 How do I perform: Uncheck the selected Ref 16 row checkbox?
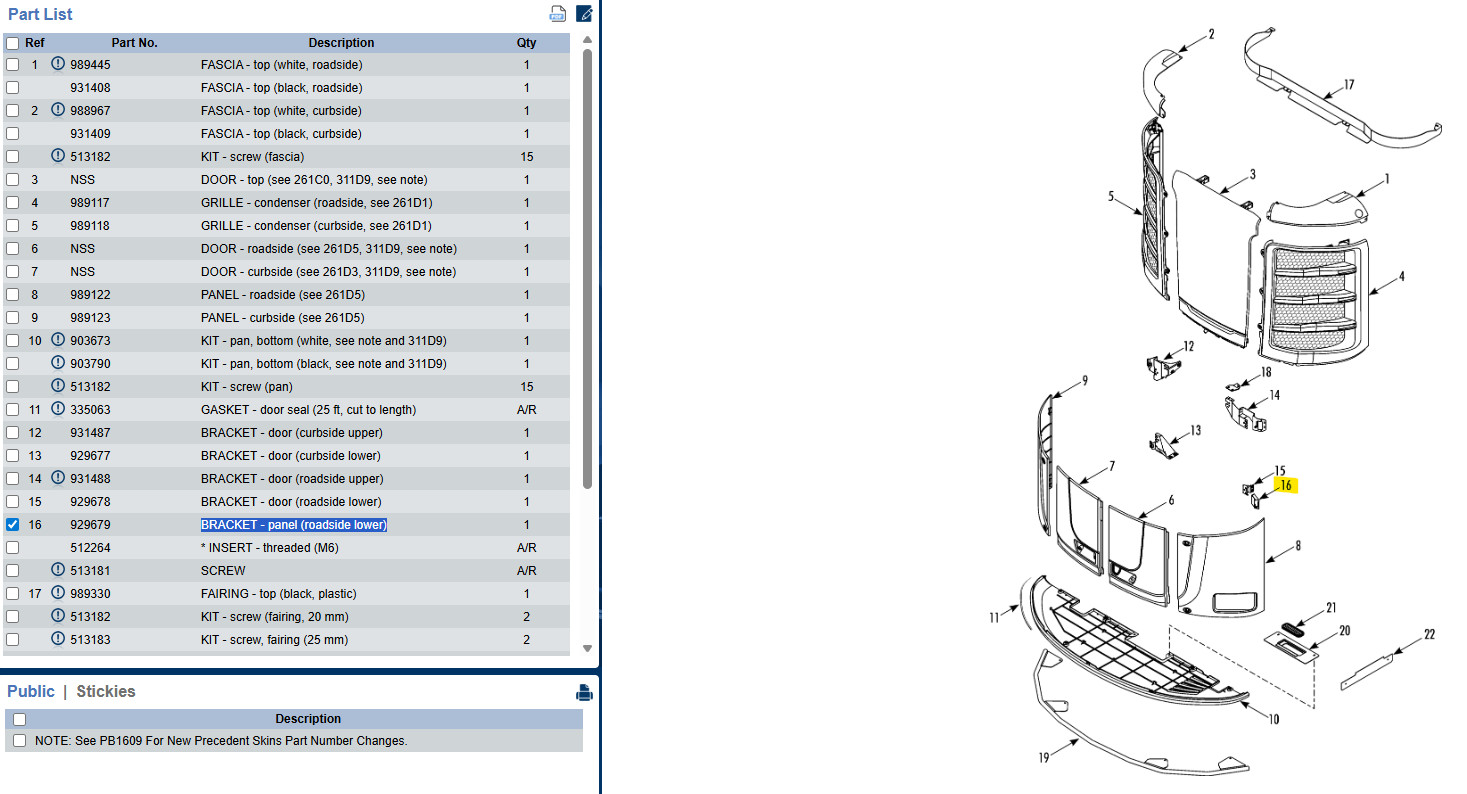coord(12,524)
